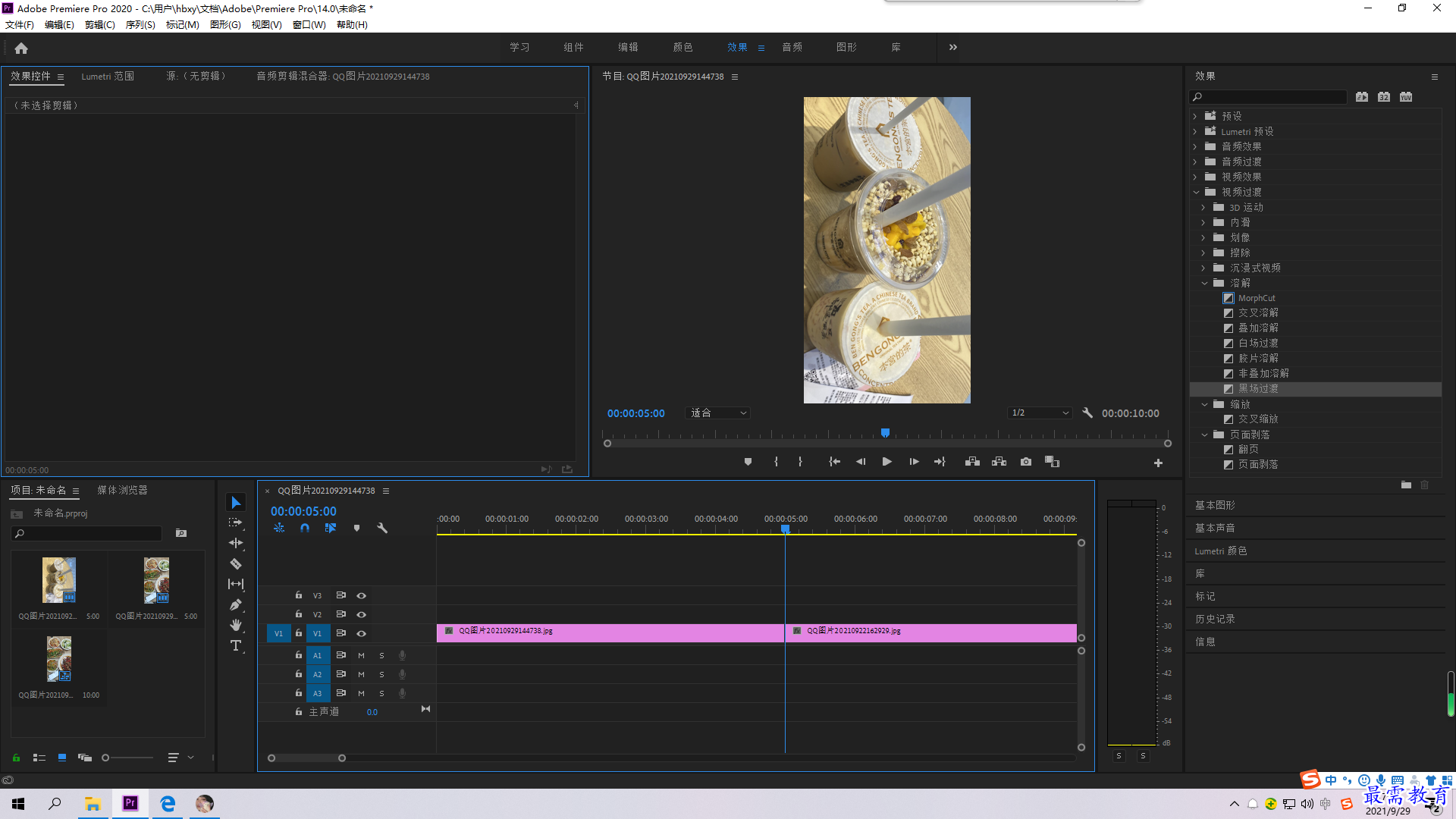Click new bin folder icon in Effects panel

[x=1406, y=485]
